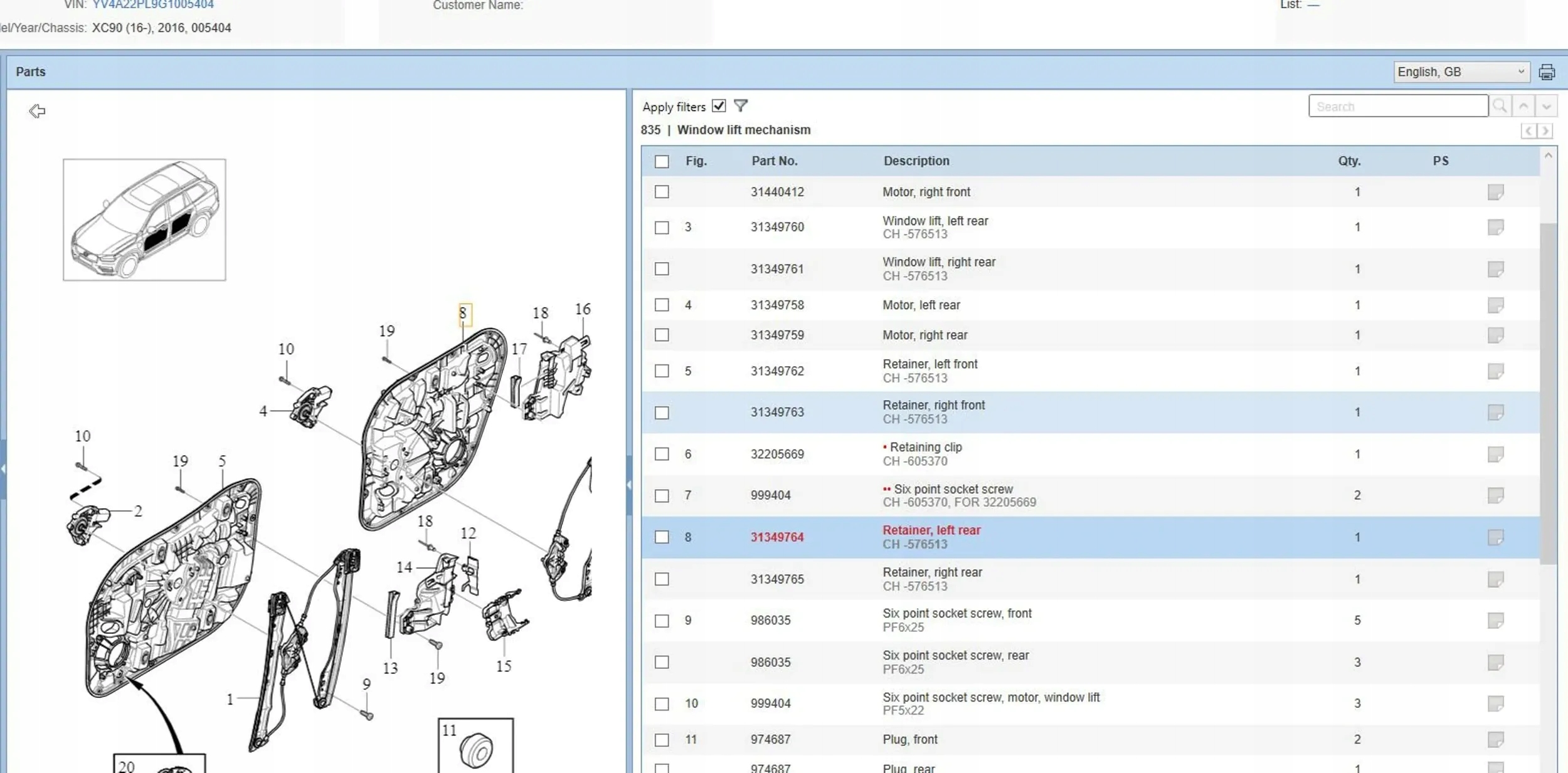Open note icon for part 31349761
1568x773 pixels.
click(1496, 269)
